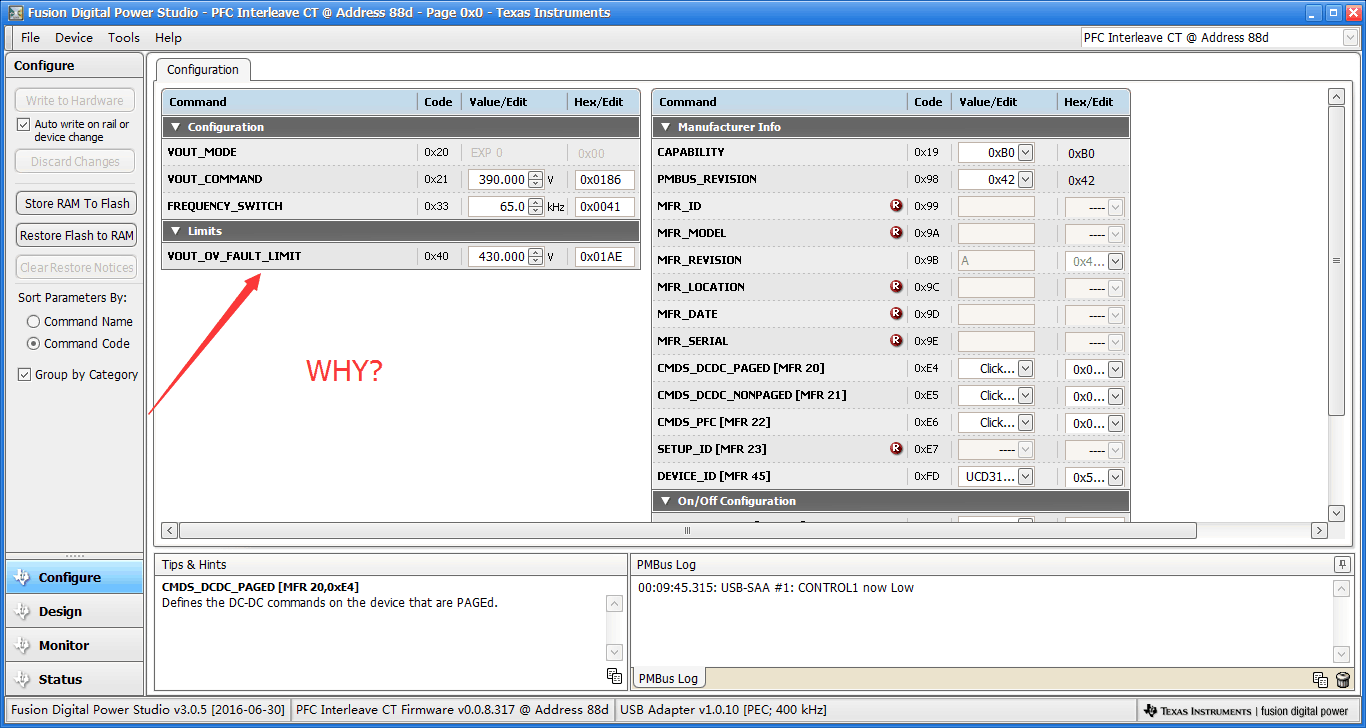Viewport: 1366px width, 728px height.
Task: Open the CMDS_PFC value dropdown
Action: (1025, 423)
